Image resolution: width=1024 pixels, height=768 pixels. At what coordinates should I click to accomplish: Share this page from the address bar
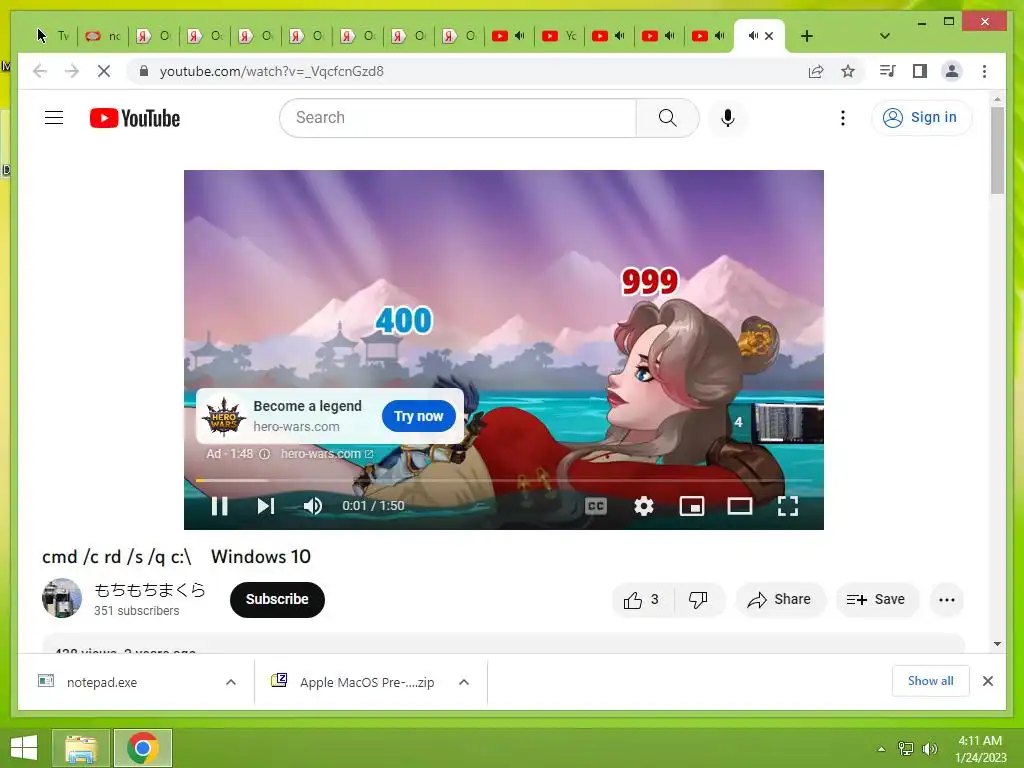coord(816,71)
